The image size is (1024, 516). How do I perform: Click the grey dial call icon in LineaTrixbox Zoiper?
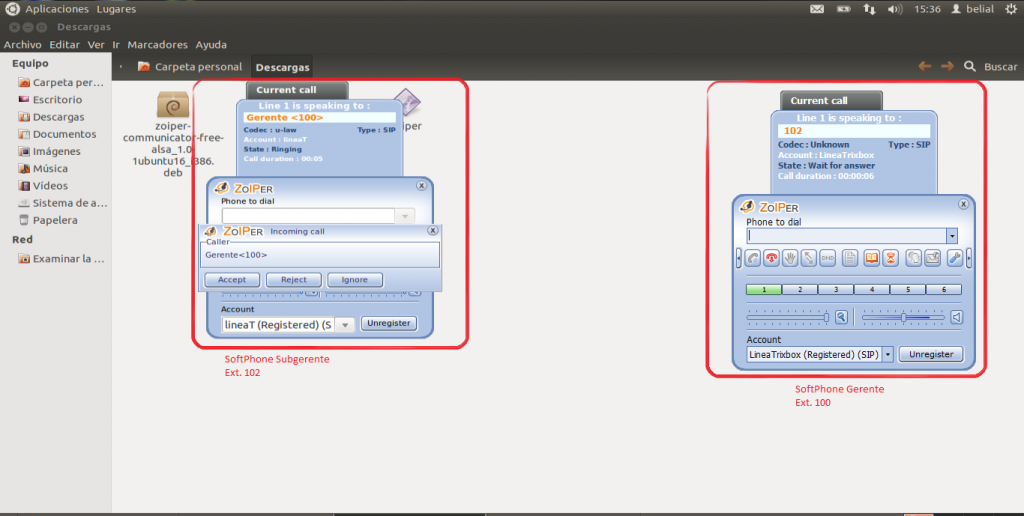click(x=753, y=258)
